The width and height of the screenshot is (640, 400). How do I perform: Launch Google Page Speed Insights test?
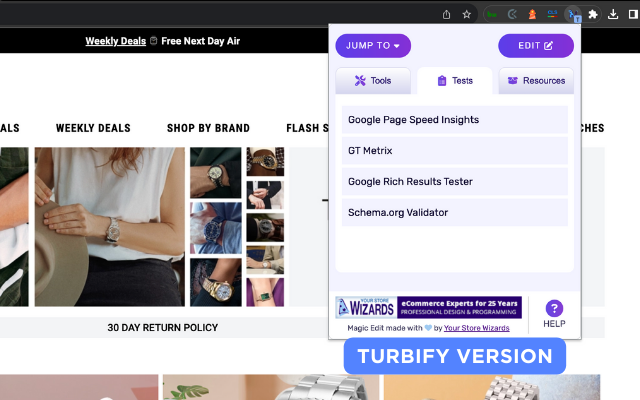point(455,120)
